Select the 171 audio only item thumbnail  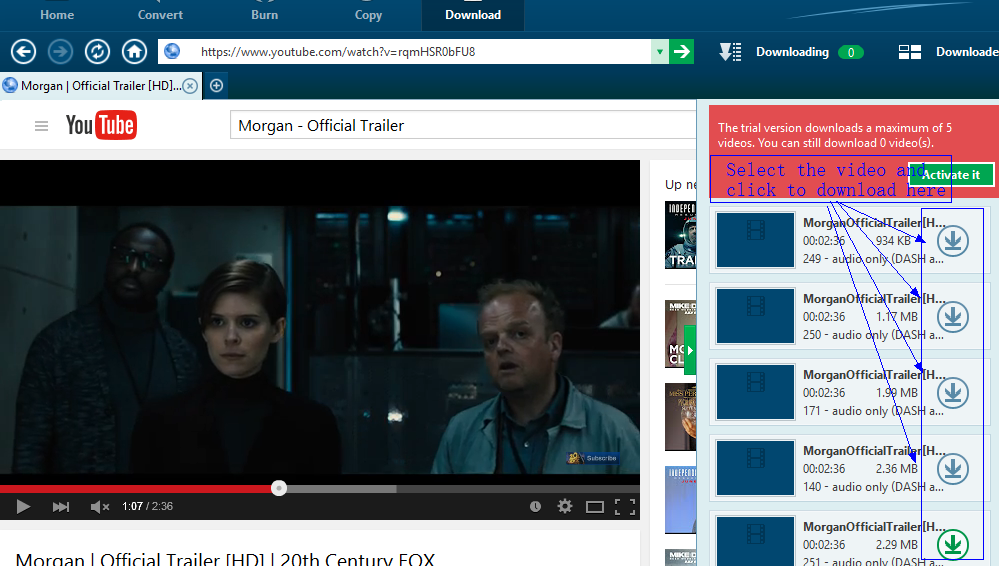pyautogui.click(x=756, y=391)
